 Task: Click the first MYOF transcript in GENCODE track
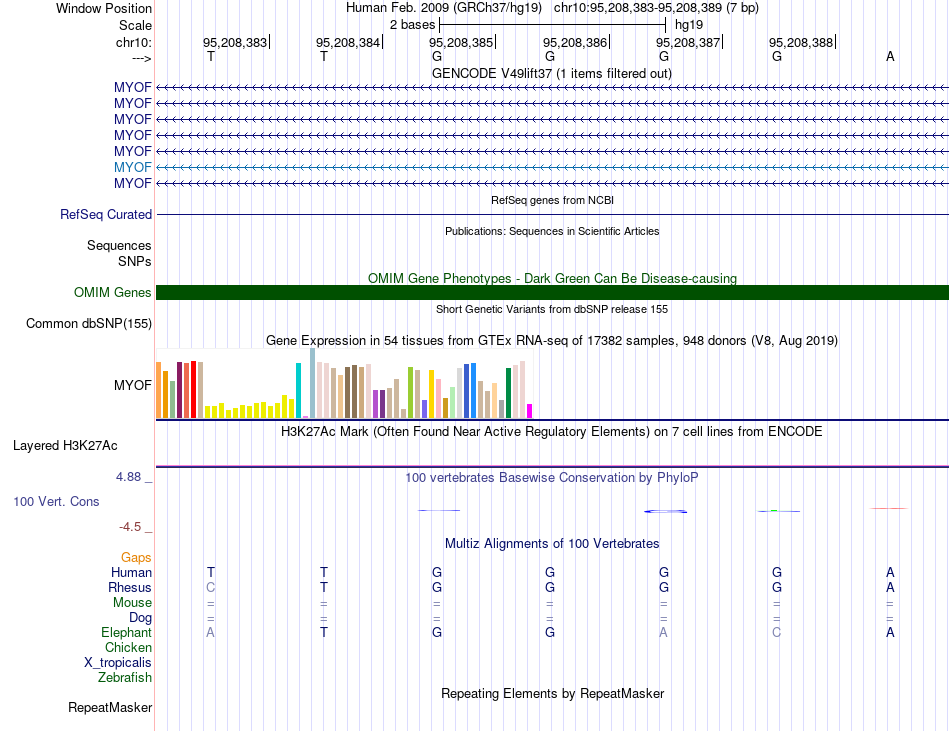coord(552,87)
